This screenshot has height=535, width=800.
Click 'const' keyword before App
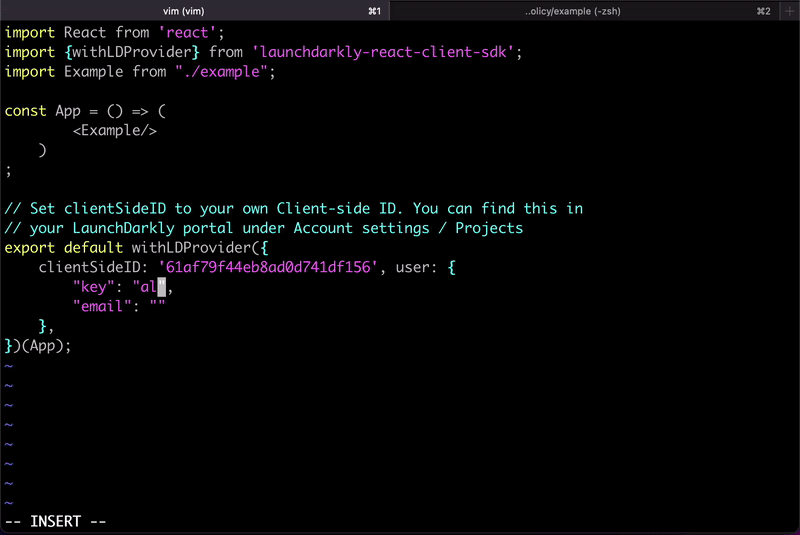(26, 111)
